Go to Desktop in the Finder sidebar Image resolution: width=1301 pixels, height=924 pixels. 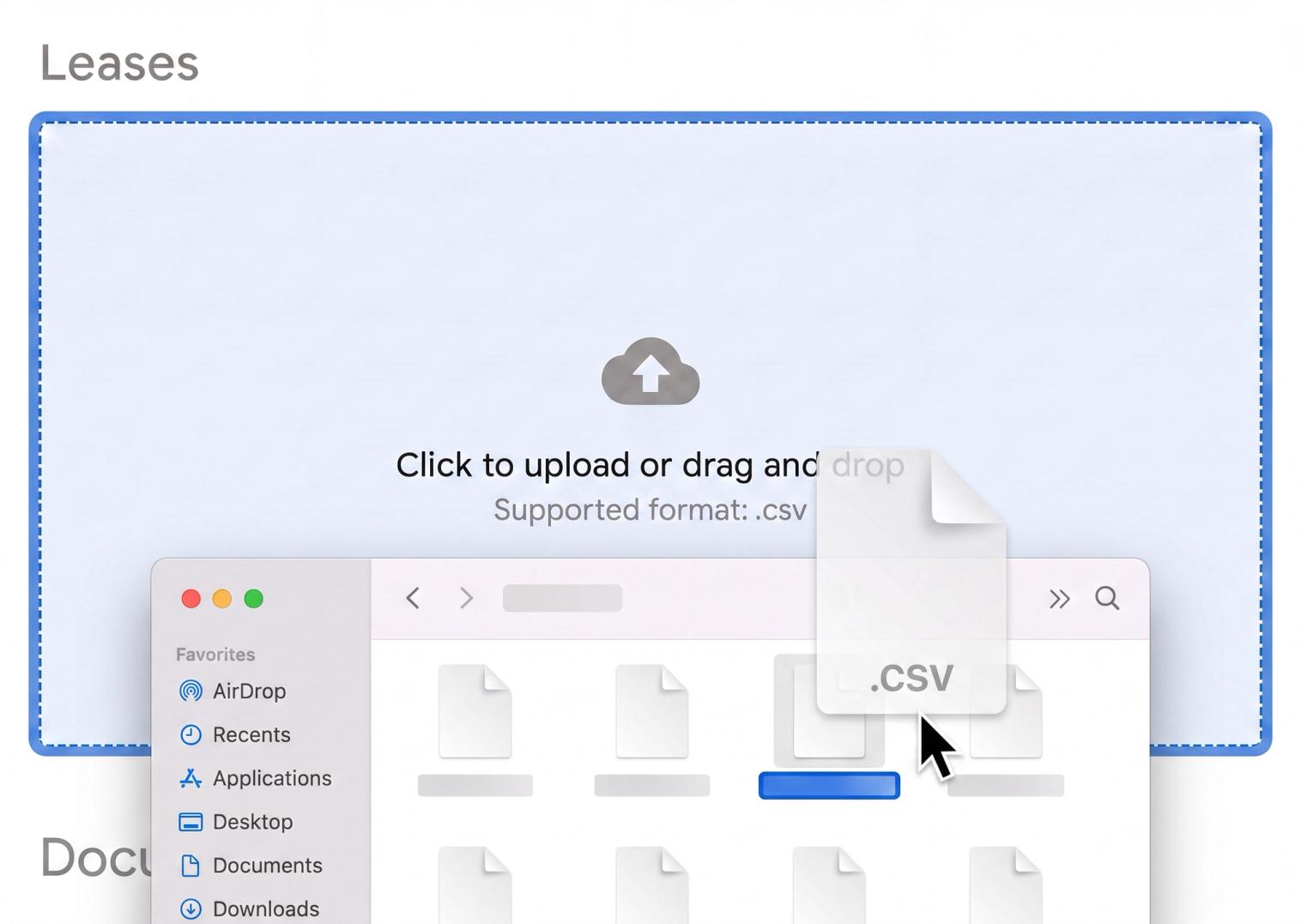tap(236, 822)
